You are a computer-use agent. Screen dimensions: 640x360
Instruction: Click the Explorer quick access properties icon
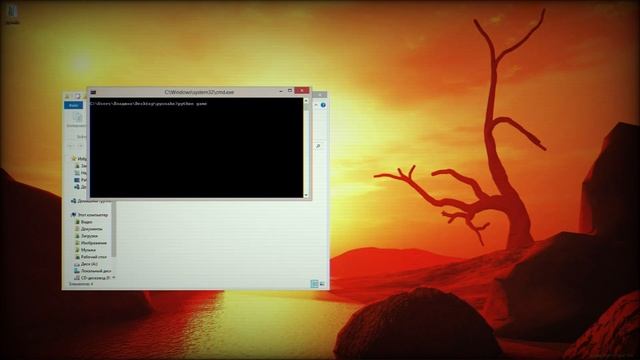click(78, 96)
